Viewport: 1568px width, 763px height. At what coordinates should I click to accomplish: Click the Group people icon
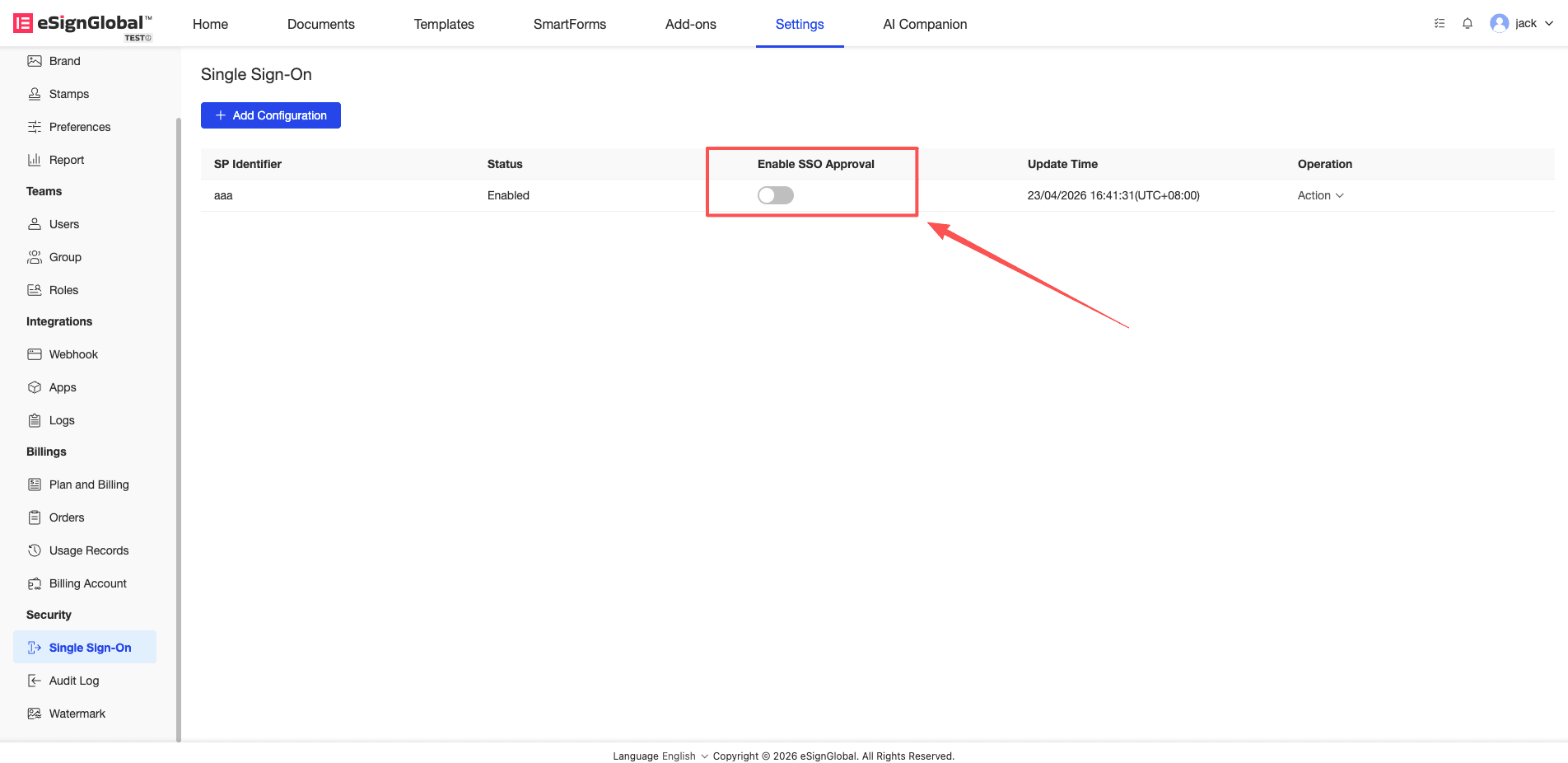35,257
